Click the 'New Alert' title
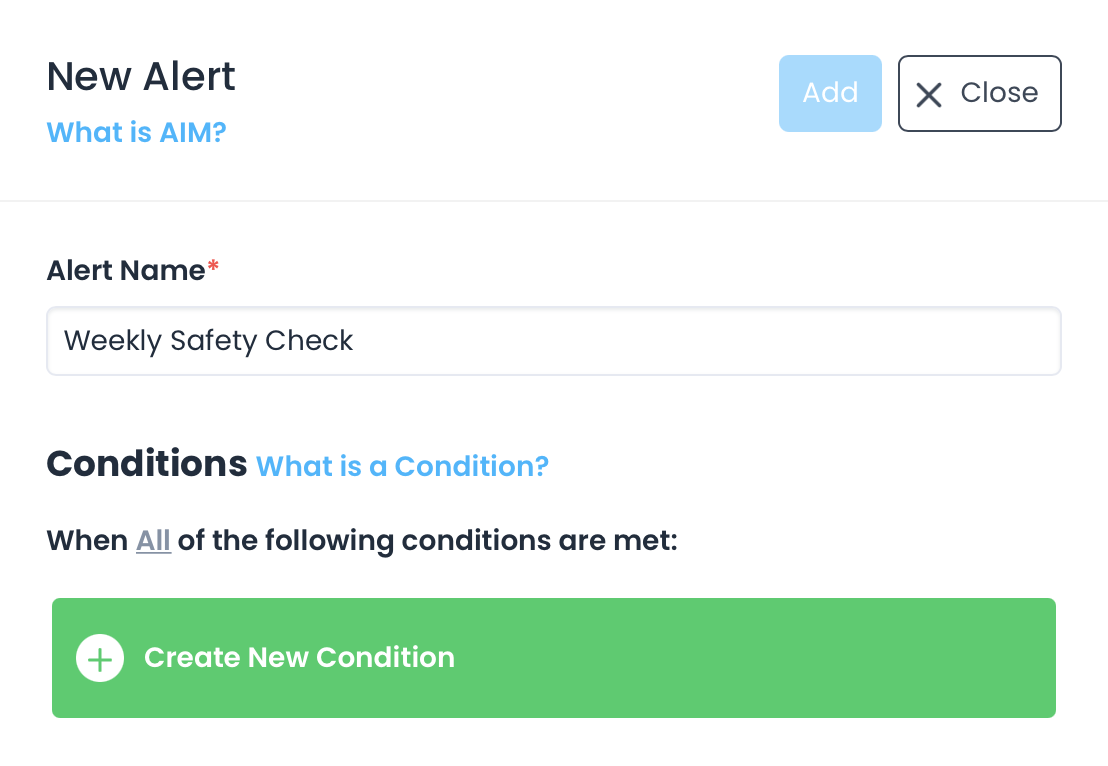The height and width of the screenshot is (766, 1108). 141,77
